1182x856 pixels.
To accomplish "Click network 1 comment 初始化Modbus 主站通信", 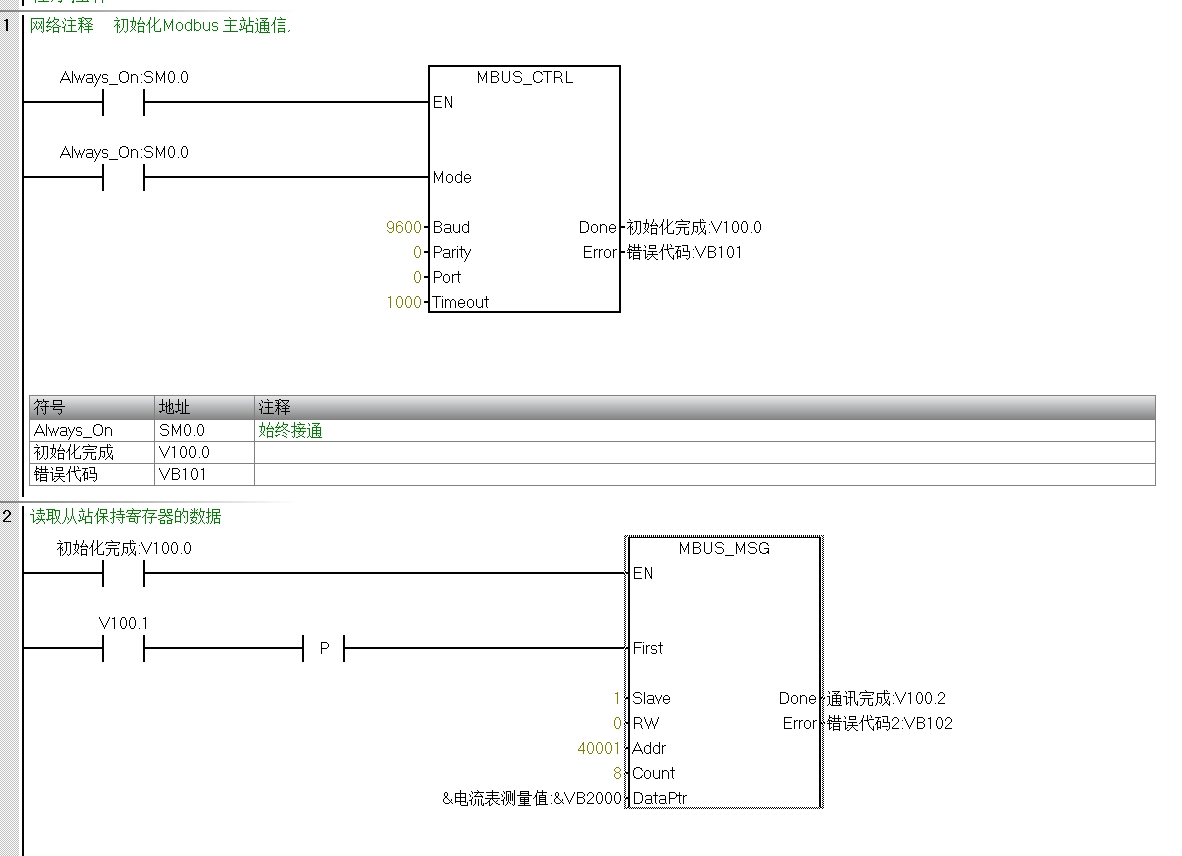I will pyautogui.click(x=202, y=26).
